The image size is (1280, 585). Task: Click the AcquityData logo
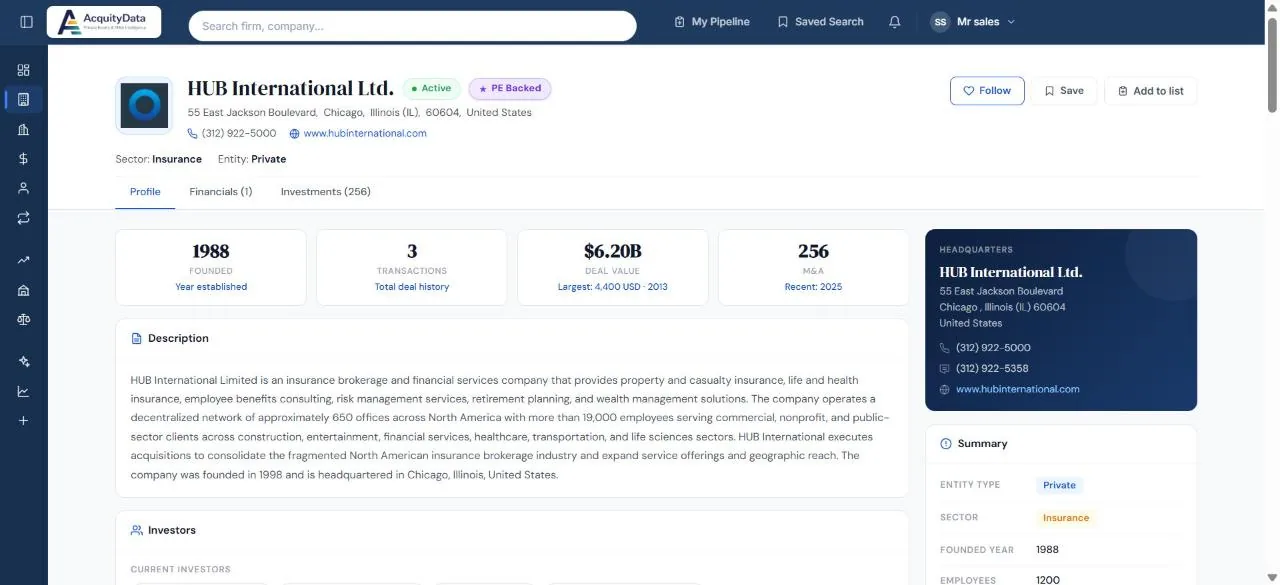[104, 22]
